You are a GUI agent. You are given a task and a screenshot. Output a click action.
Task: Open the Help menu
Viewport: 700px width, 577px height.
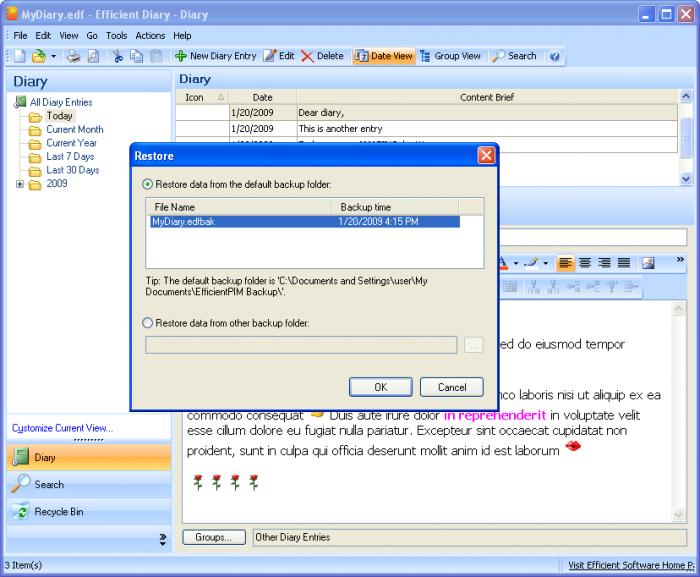(182, 36)
